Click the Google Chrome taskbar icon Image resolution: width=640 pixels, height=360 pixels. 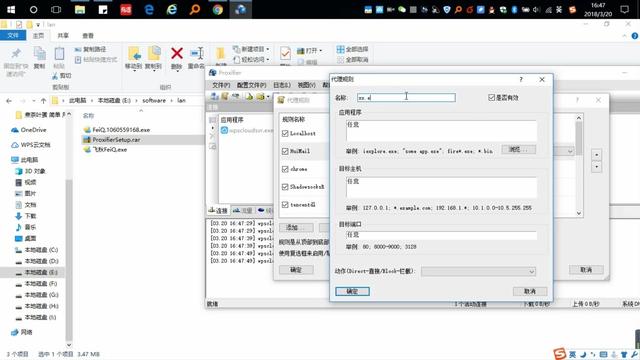click(218, 9)
